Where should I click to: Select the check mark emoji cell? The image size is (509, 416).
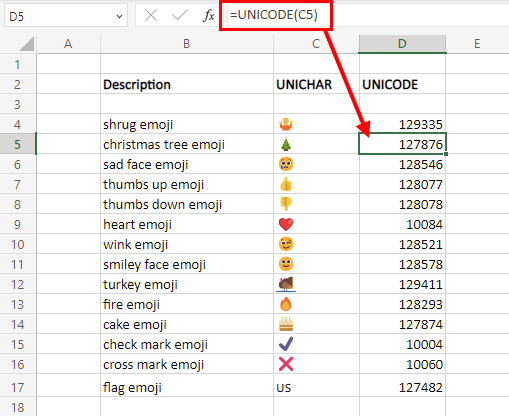[x=316, y=344]
